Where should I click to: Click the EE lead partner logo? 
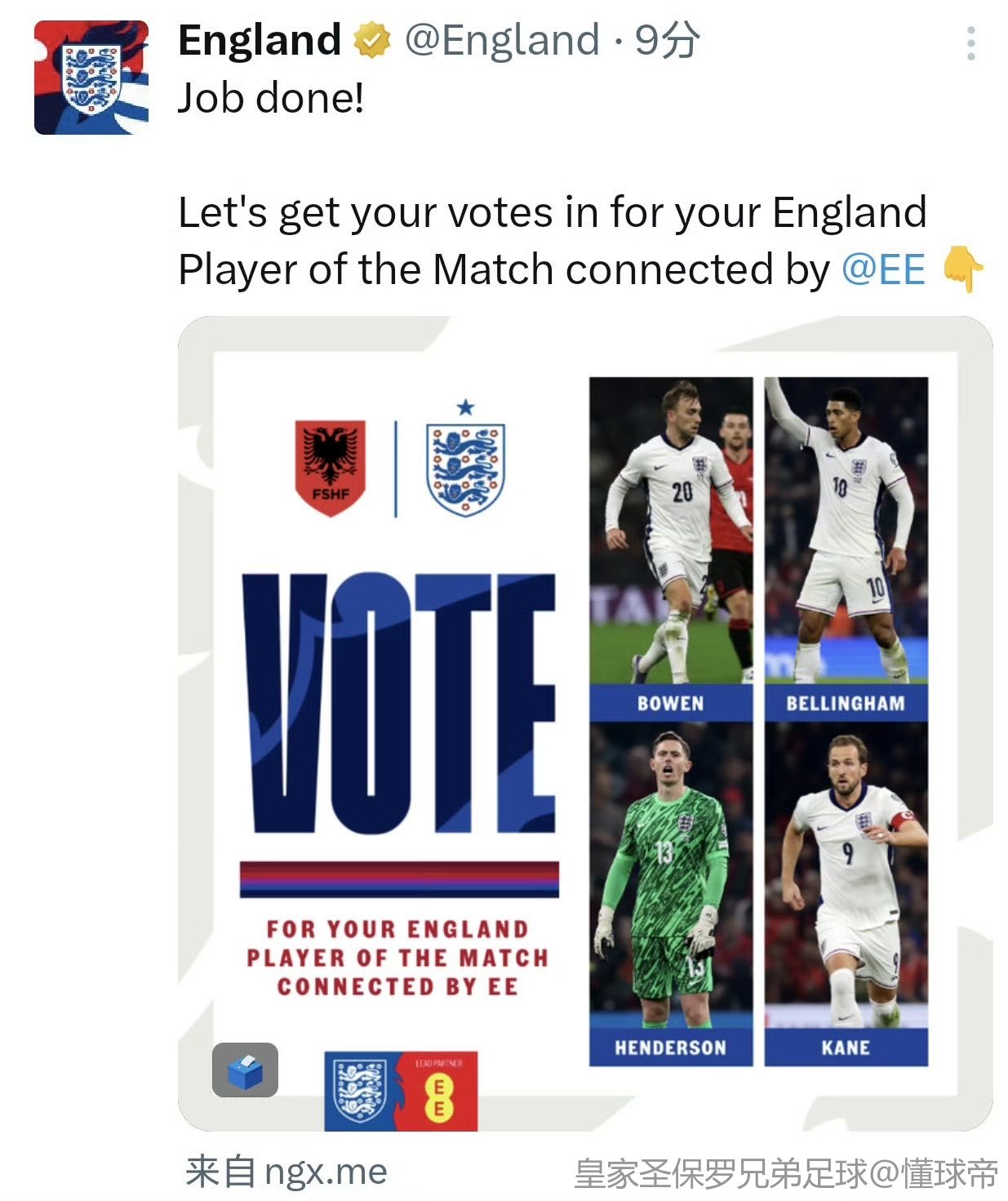[x=437, y=1092]
